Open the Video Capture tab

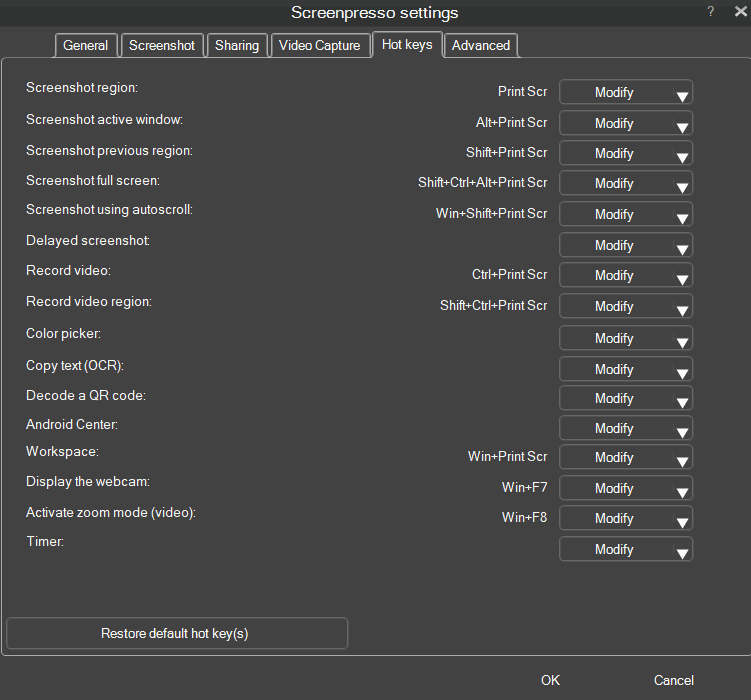coord(320,45)
